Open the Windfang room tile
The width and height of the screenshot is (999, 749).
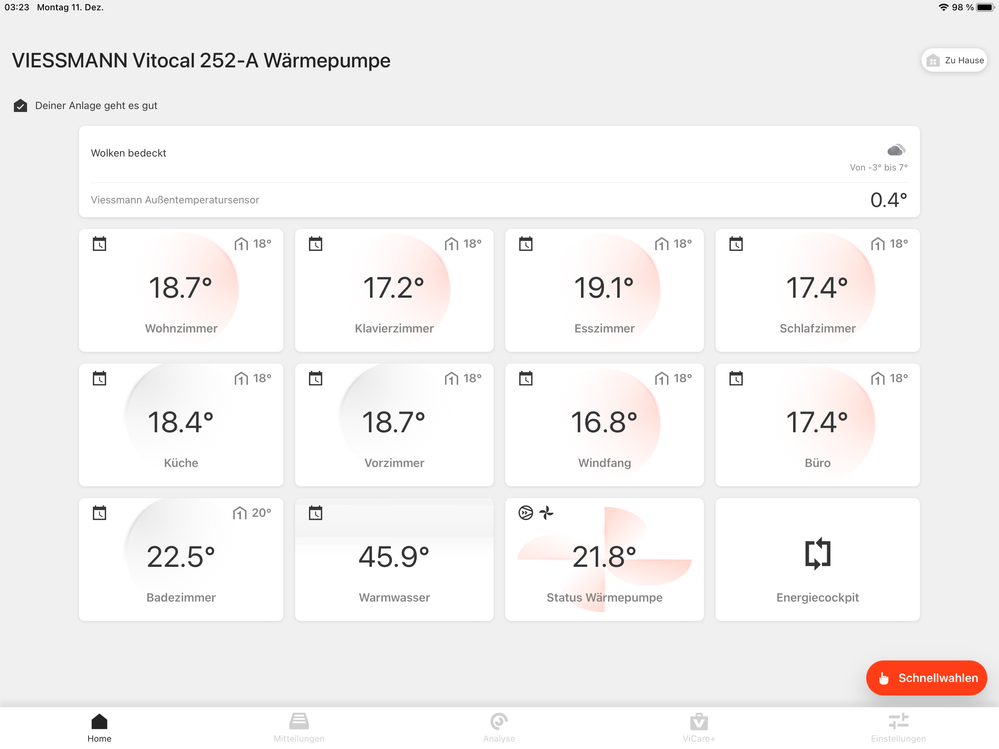(x=604, y=425)
